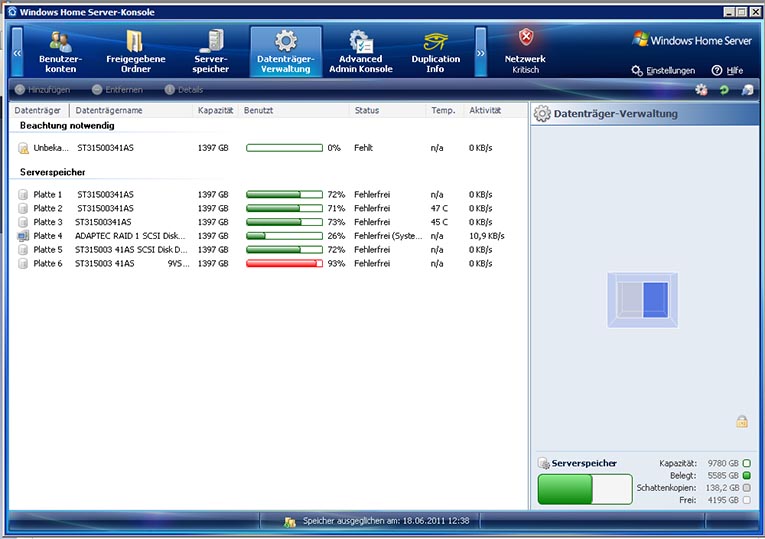Open the Benutzerkonten tab

(60, 52)
